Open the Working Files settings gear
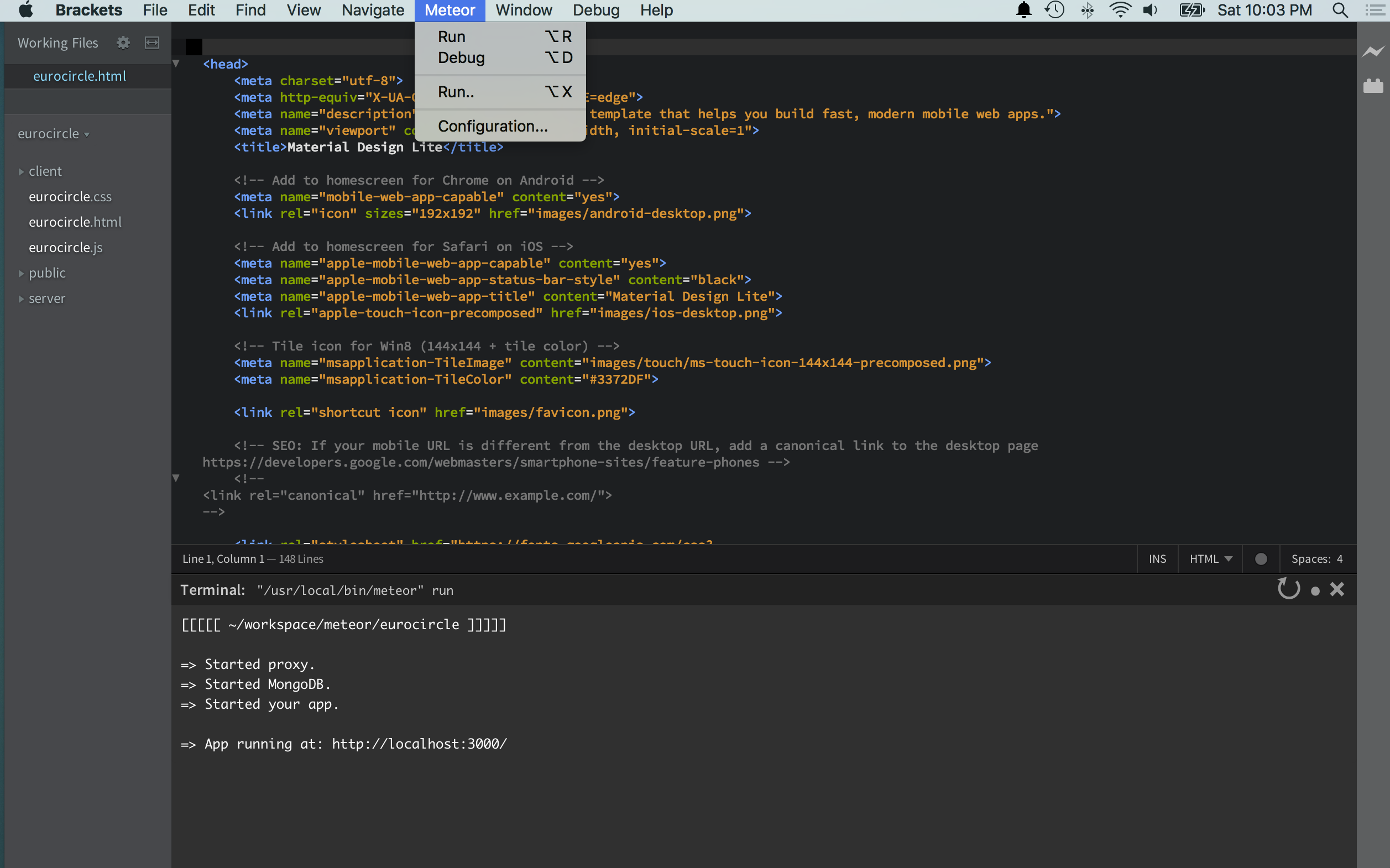Screen dimensions: 1390x868 pyautogui.click(x=123, y=43)
